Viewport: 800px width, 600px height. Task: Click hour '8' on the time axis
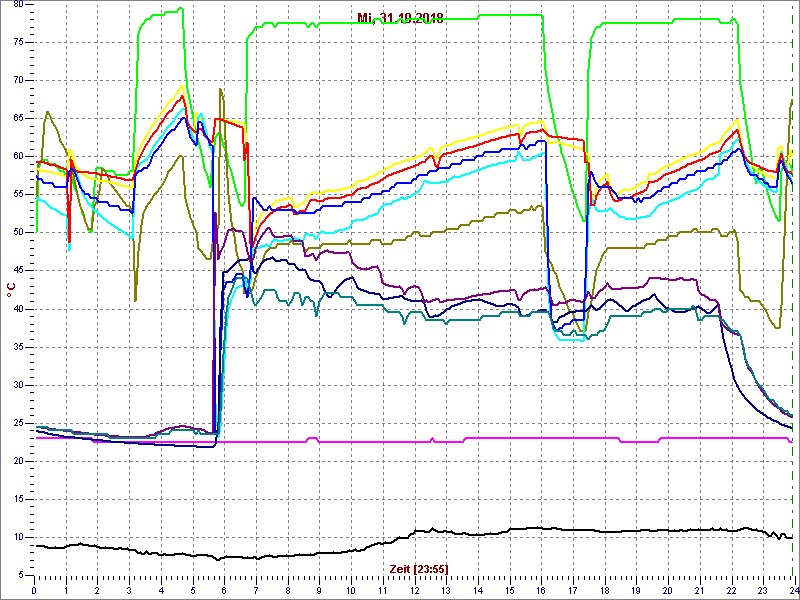[288, 590]
